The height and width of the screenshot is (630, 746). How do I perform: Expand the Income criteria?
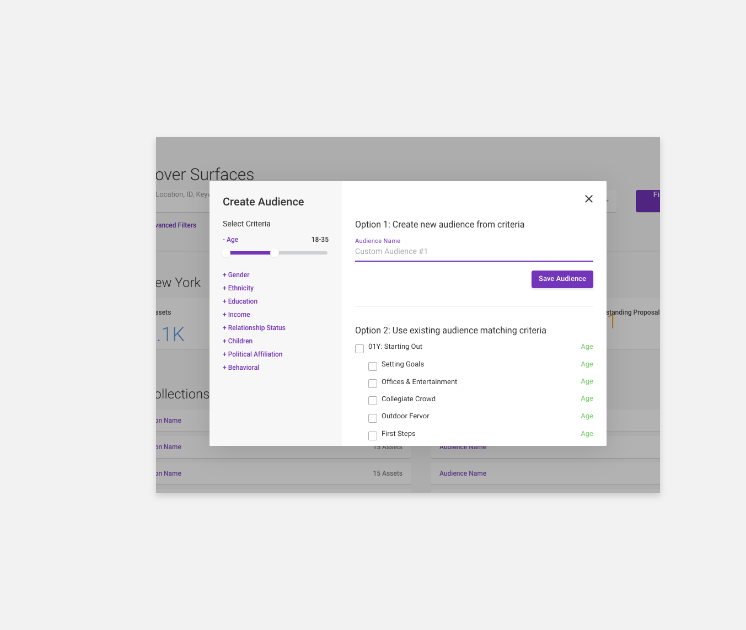pyautogui.click(x=236, y=315)
